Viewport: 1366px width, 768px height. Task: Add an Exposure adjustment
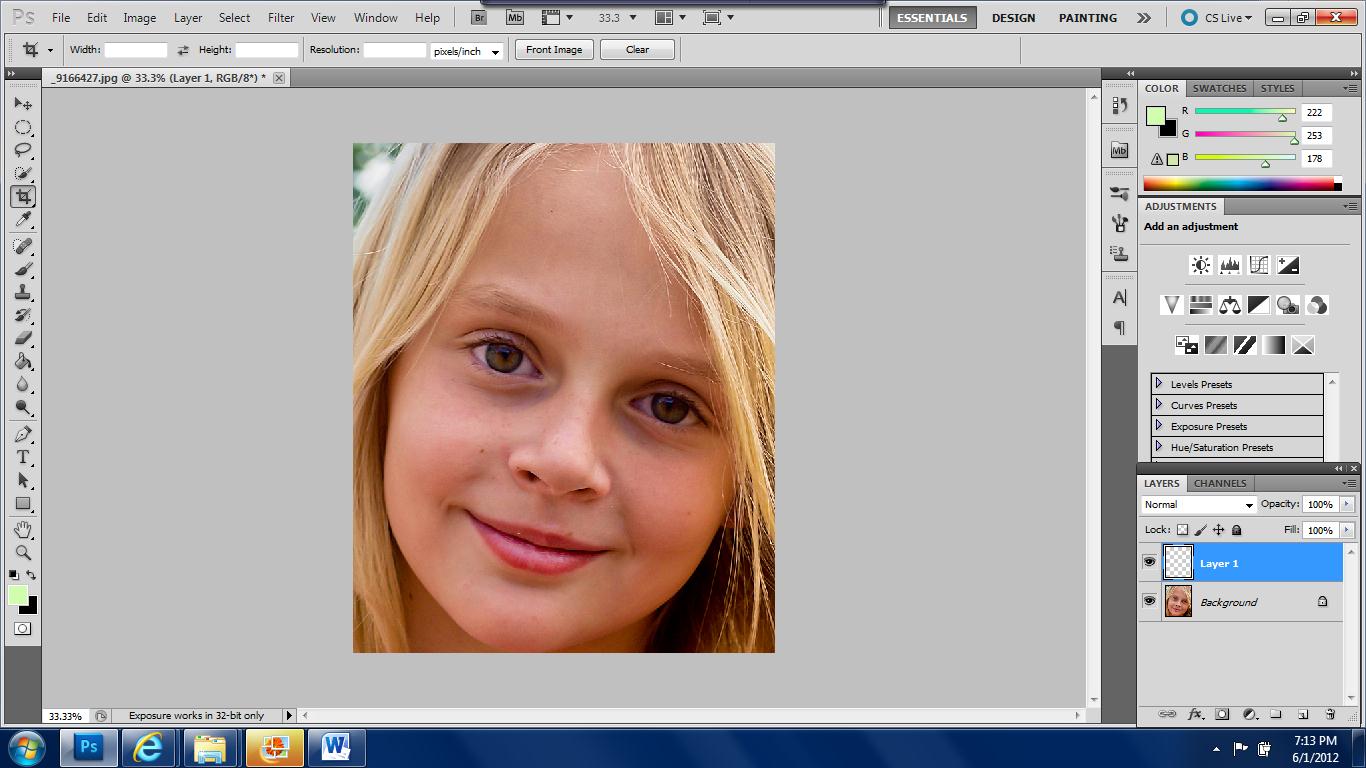click(x=1288, y=265)
